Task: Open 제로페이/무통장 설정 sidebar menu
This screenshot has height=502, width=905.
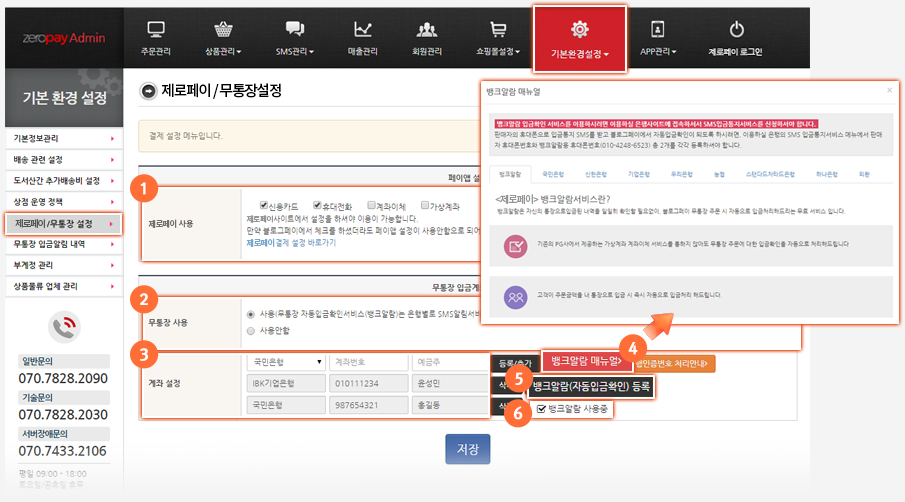Action: point(63,224)
